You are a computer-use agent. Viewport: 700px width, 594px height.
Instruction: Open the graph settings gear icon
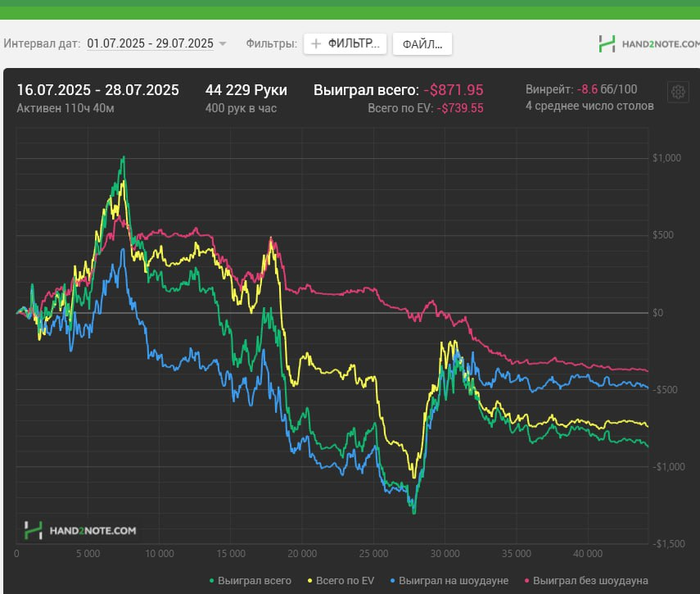click(678, 92)
